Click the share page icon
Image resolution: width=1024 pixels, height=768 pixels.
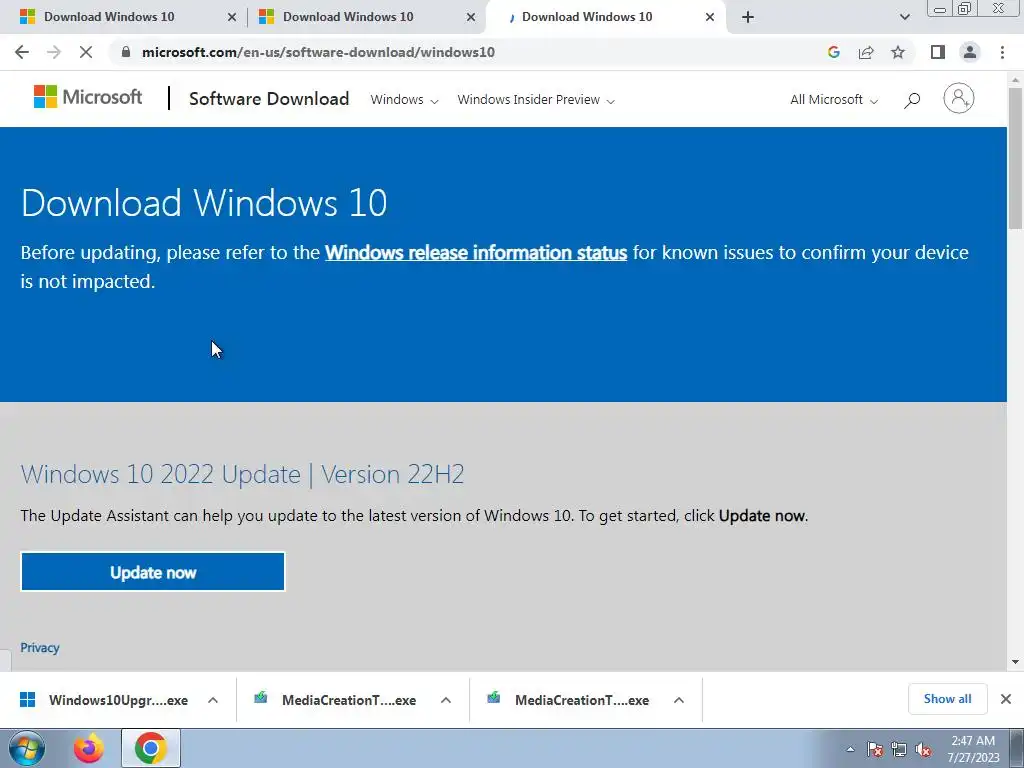[866, 52]
